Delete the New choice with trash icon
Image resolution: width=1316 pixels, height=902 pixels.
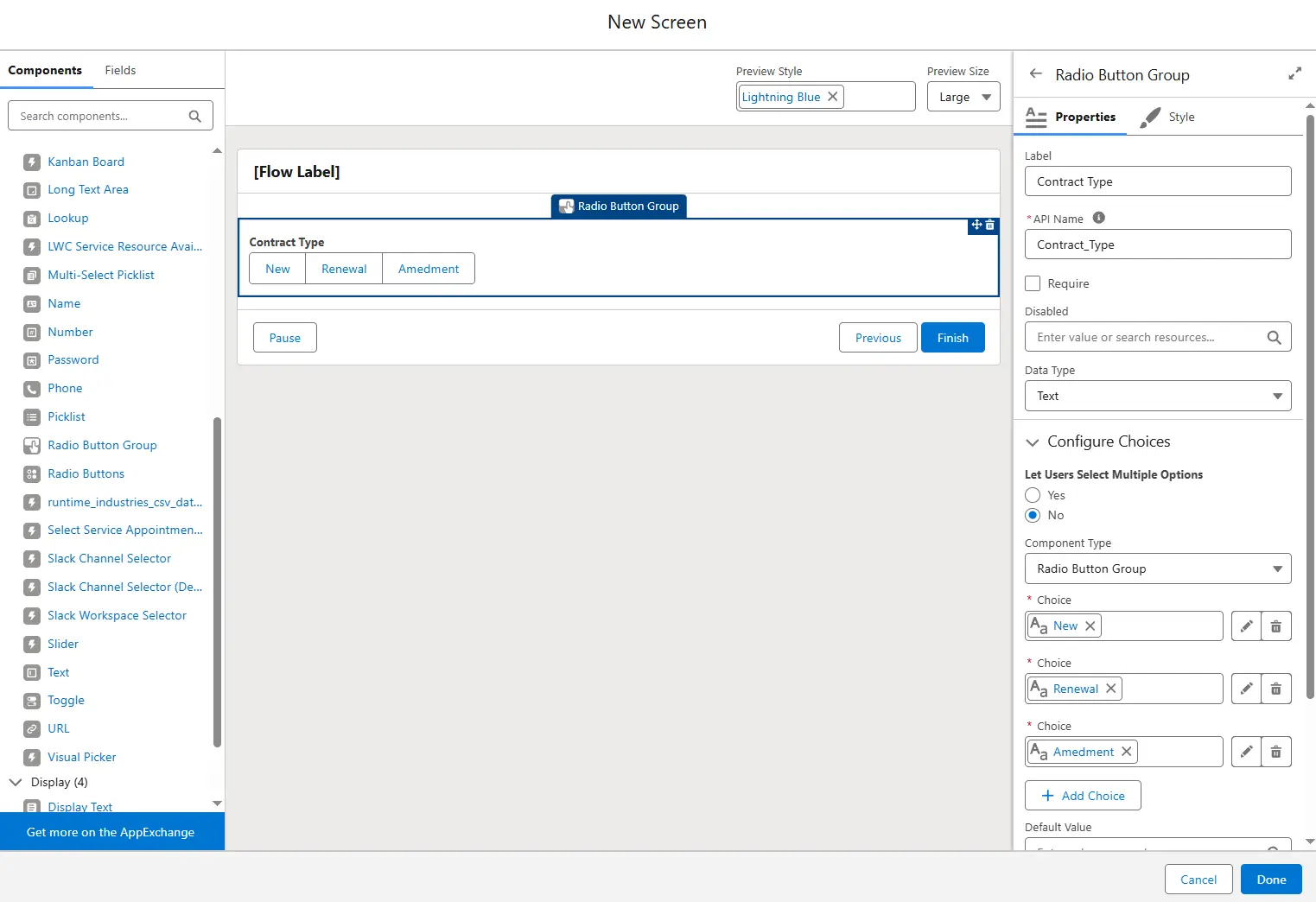pos(1276,626)
